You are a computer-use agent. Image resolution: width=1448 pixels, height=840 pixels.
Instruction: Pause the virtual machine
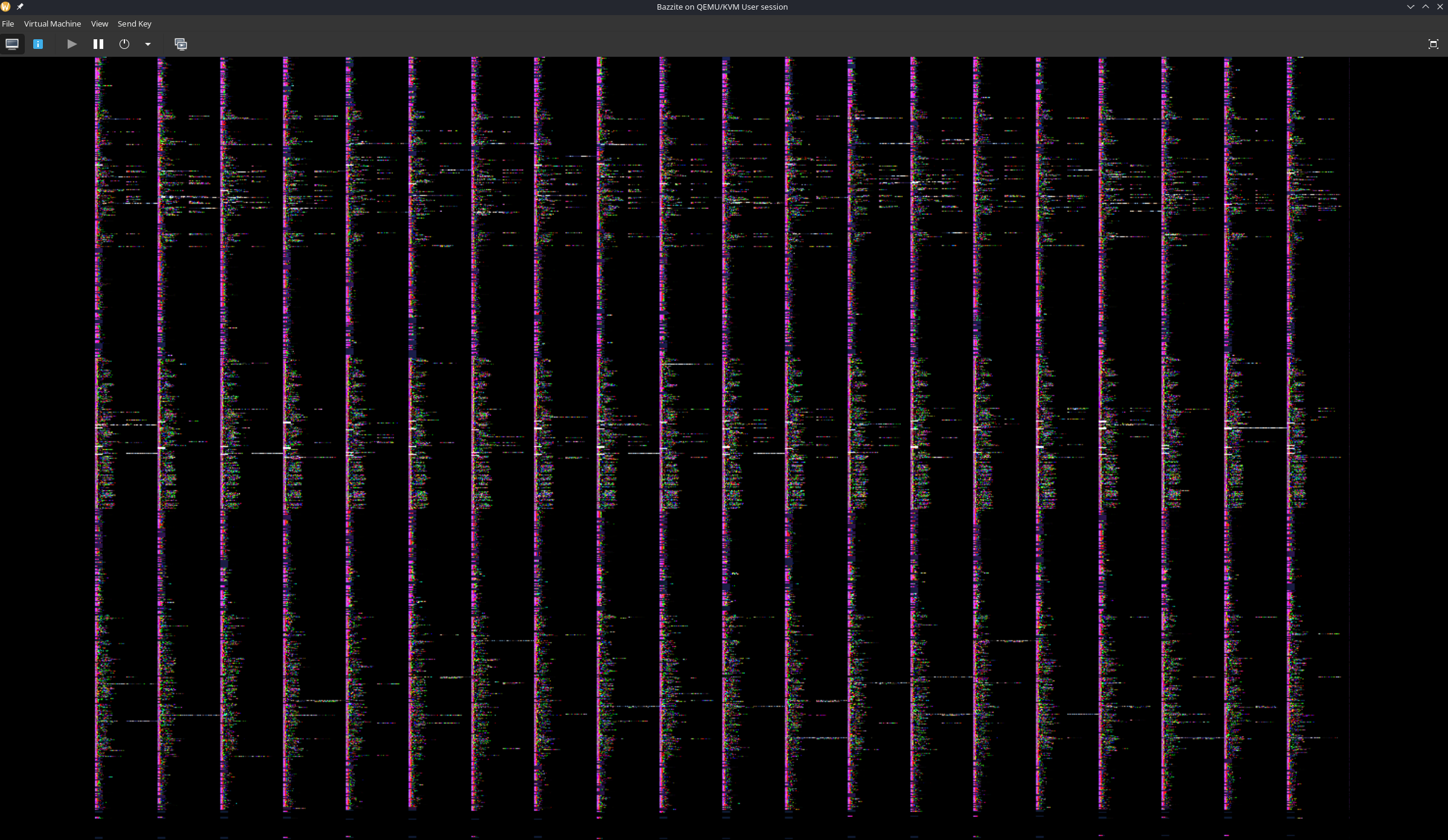click(x=98, y=44)
